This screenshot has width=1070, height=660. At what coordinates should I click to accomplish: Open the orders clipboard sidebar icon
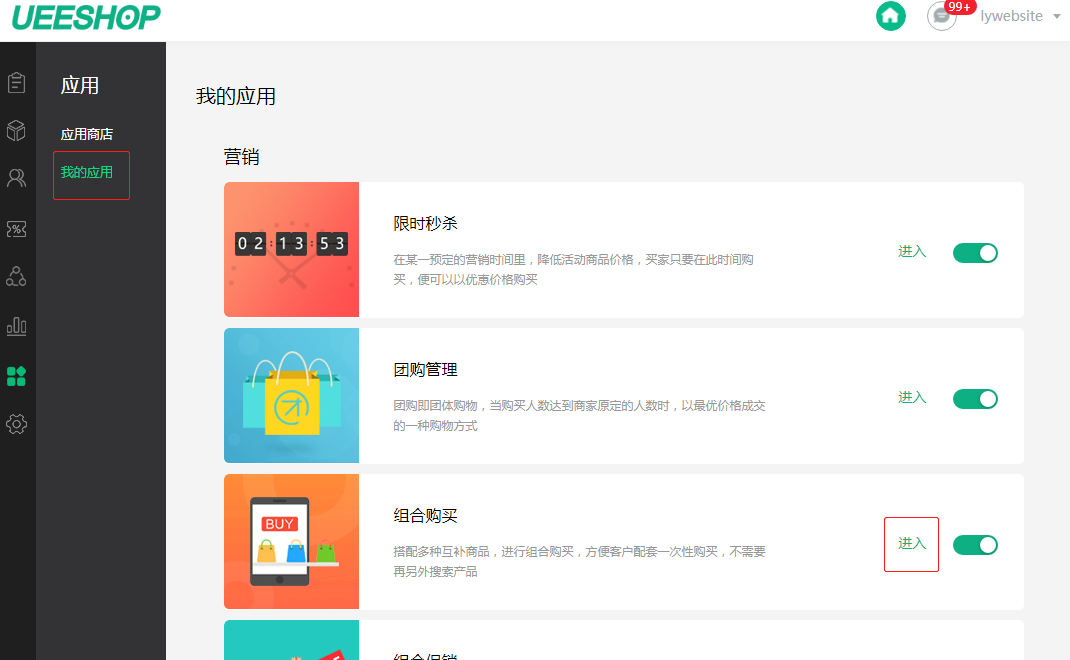(16, 83)
